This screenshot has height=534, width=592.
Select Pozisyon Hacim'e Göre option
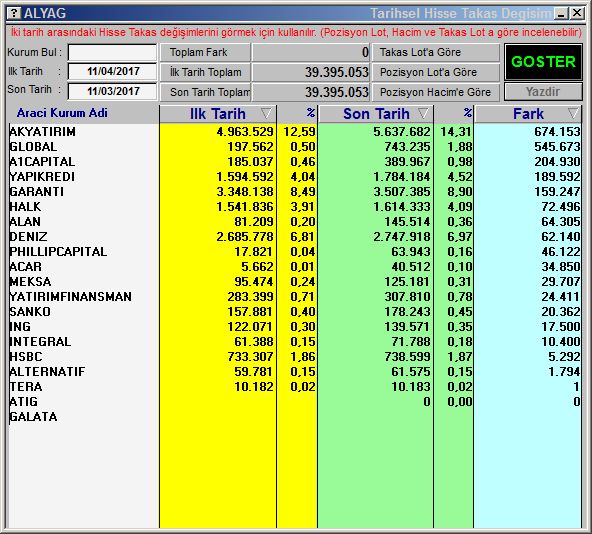(436, 92)
